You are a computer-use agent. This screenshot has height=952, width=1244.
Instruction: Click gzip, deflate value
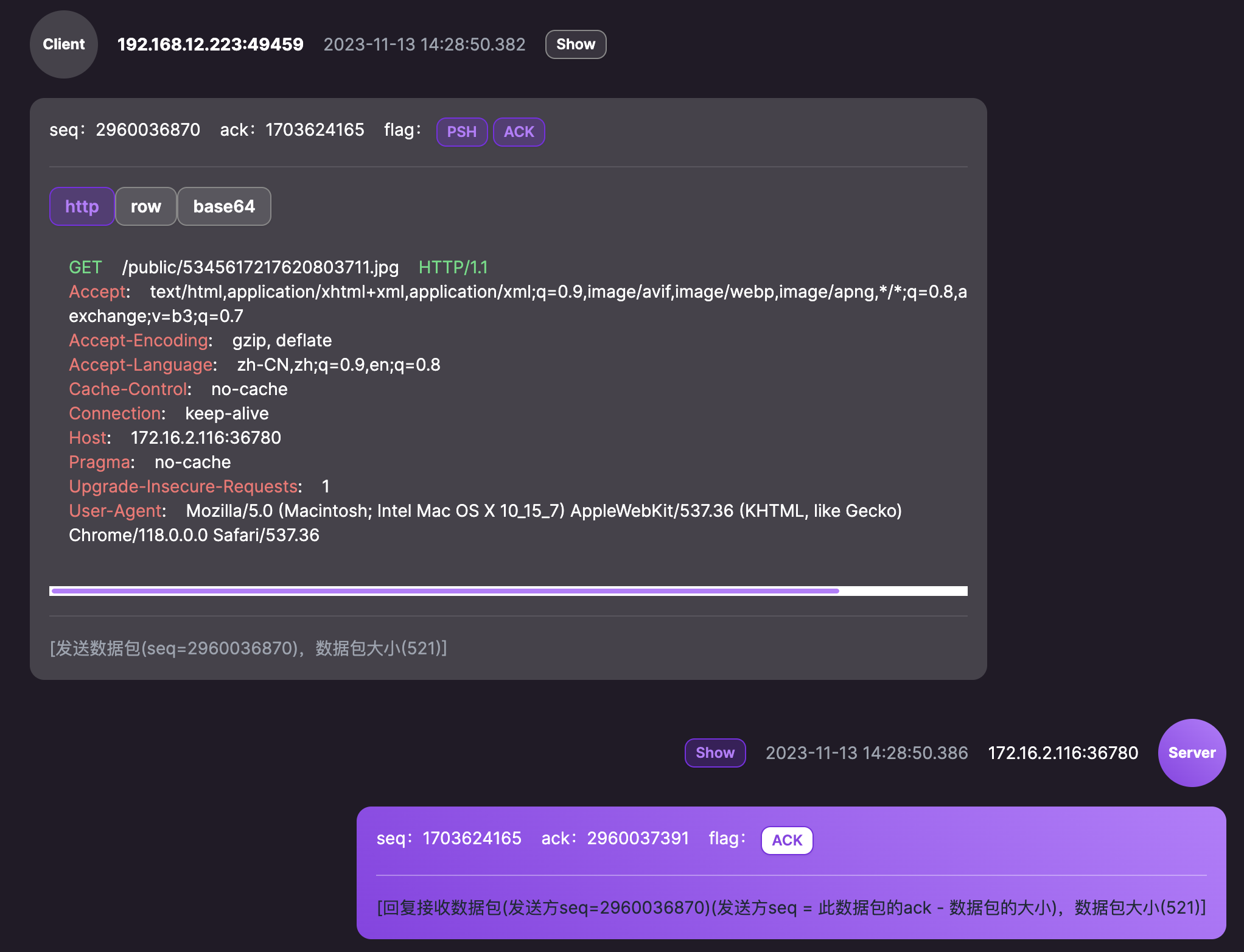(x=282, y=340)
